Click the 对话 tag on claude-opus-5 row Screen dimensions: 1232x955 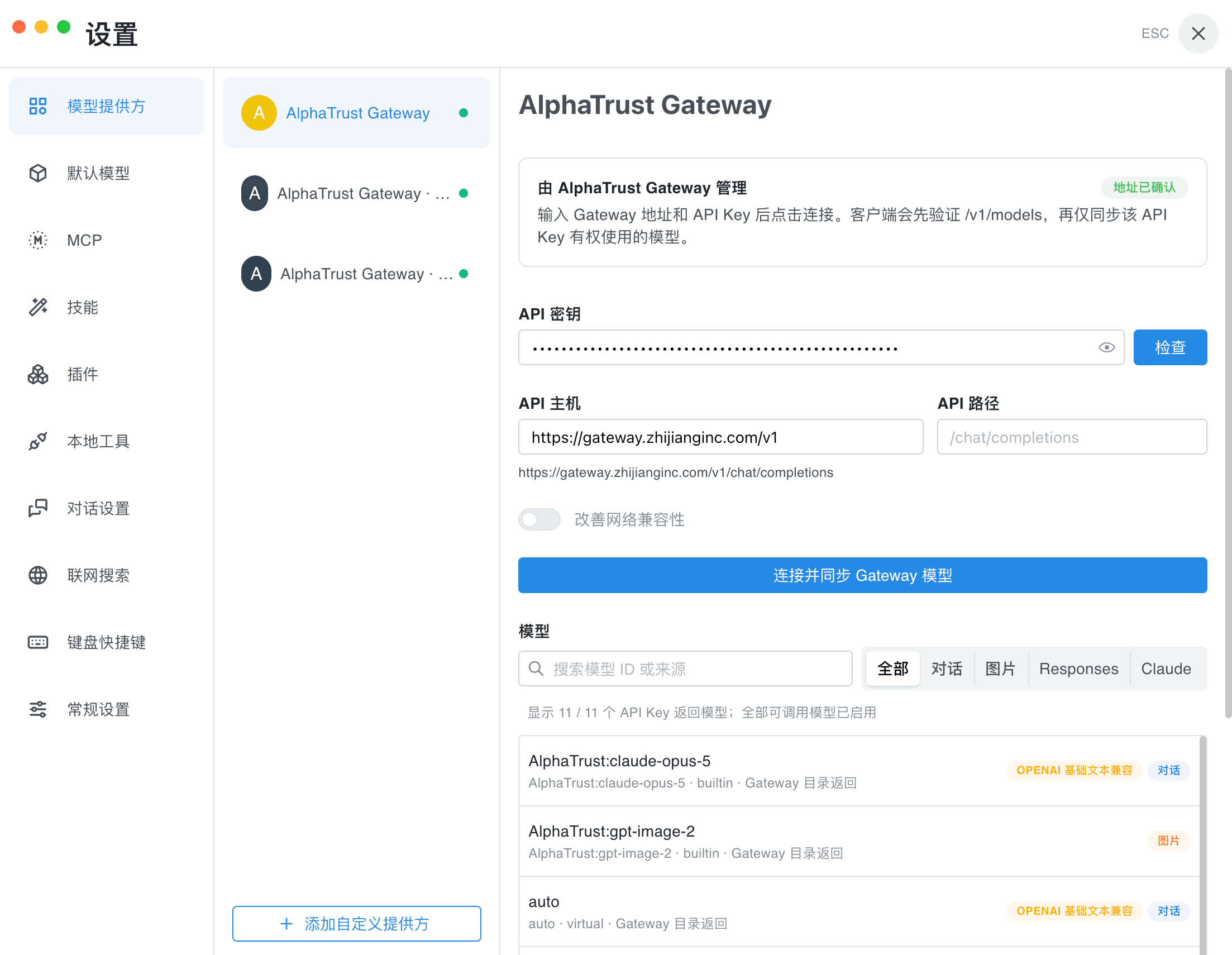click(1169, 771)
